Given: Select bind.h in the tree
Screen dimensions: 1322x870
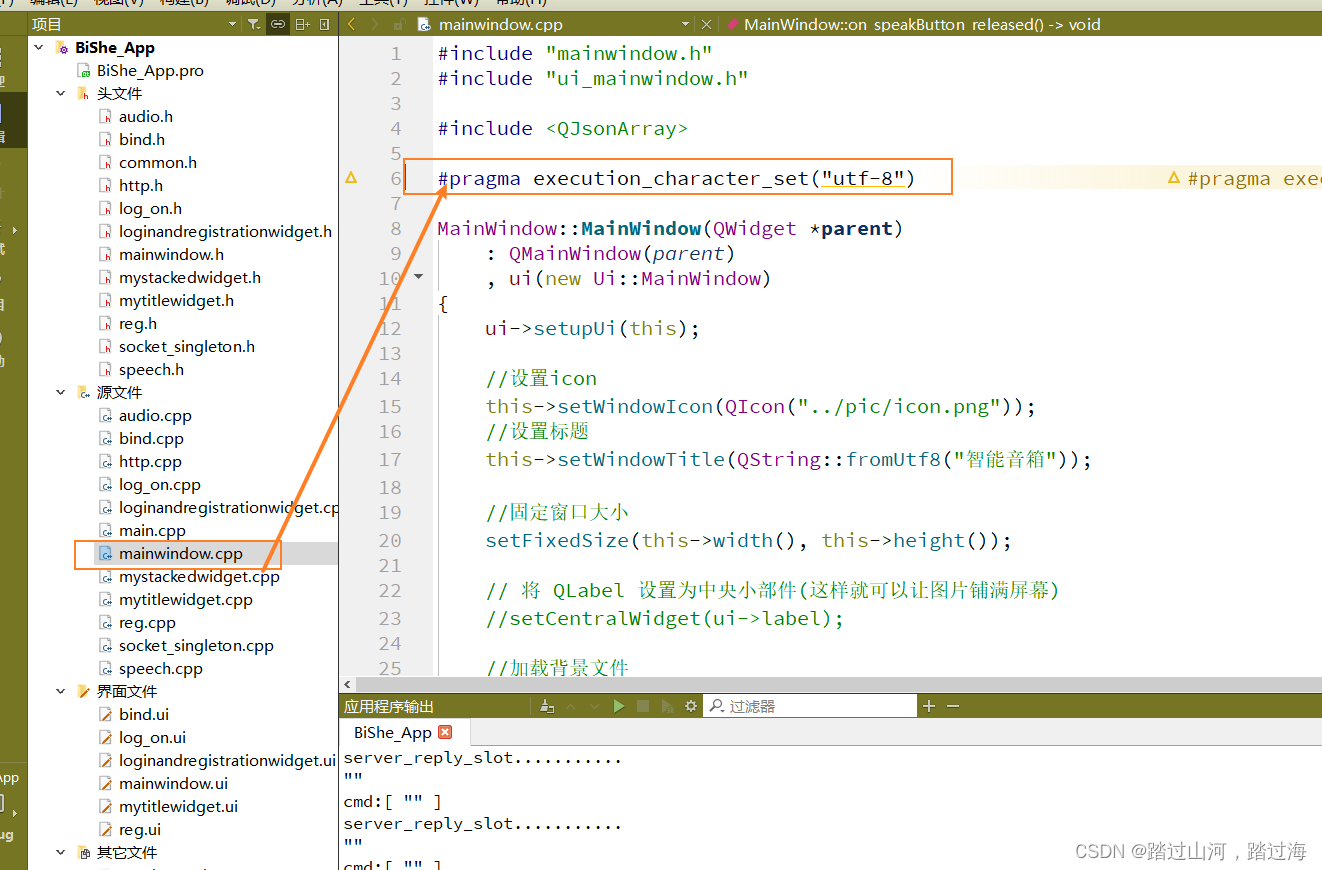Looking at the screenshot, I should [142, 139].
